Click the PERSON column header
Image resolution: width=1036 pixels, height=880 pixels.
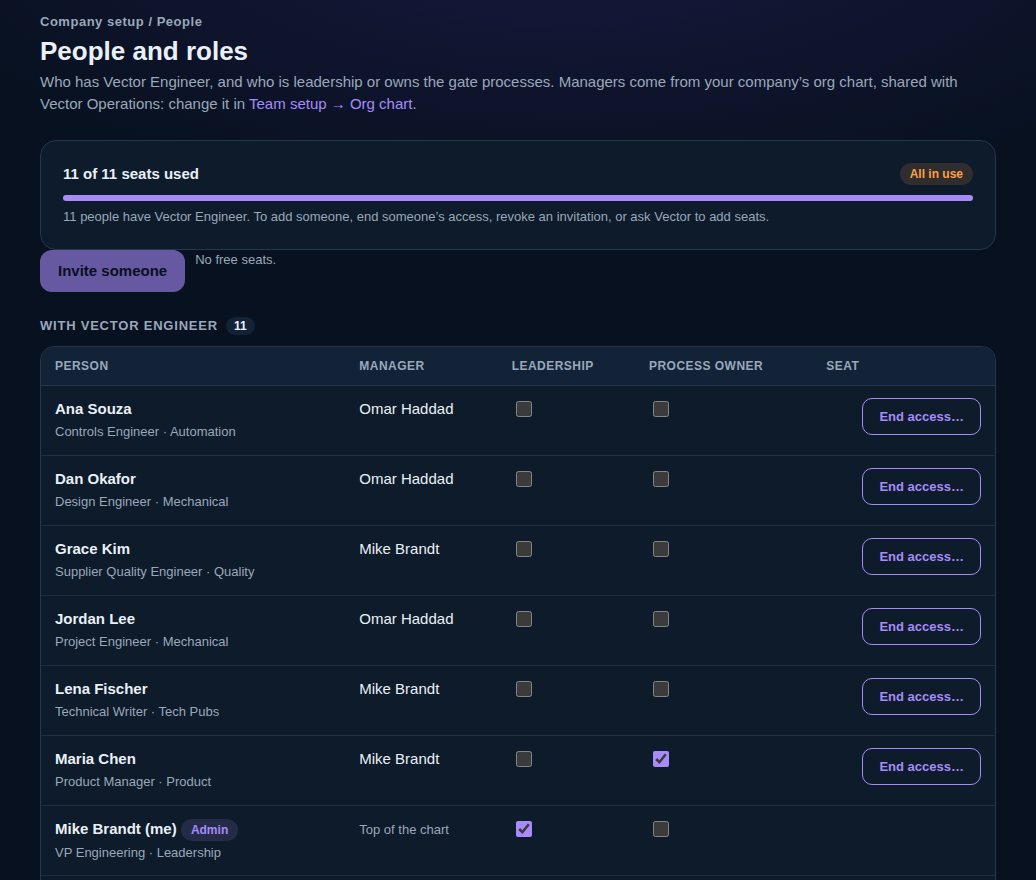pyautogui.click(x=82, y=366)
